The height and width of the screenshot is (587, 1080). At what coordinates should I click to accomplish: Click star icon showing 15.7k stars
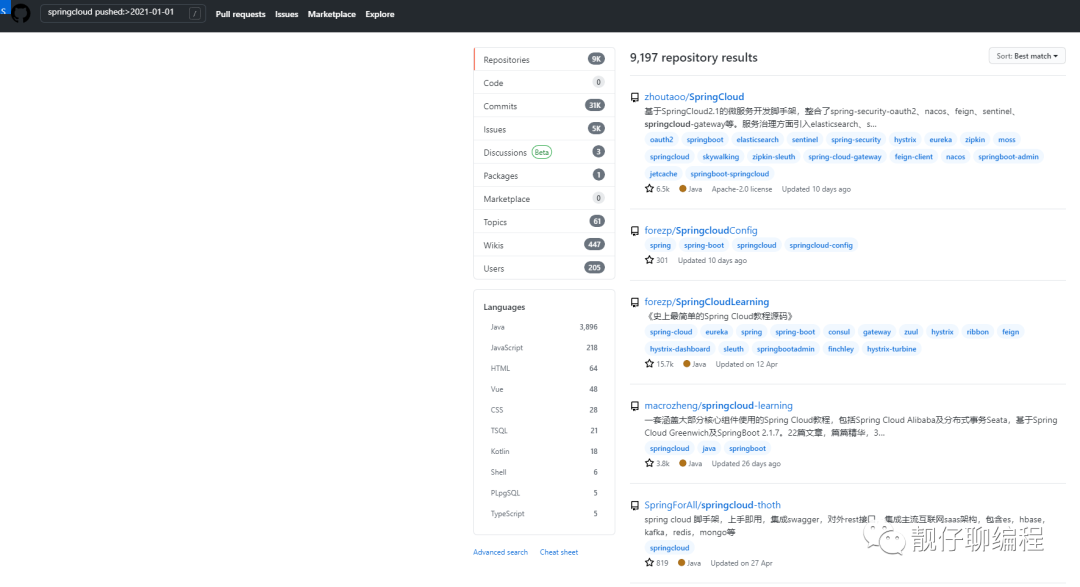[649, 363]
